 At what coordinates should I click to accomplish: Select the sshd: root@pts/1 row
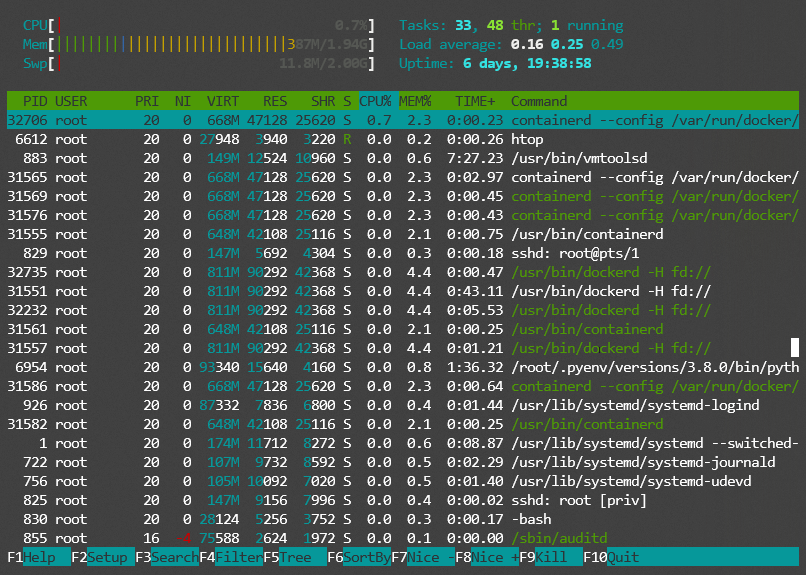tap(403, 253)
